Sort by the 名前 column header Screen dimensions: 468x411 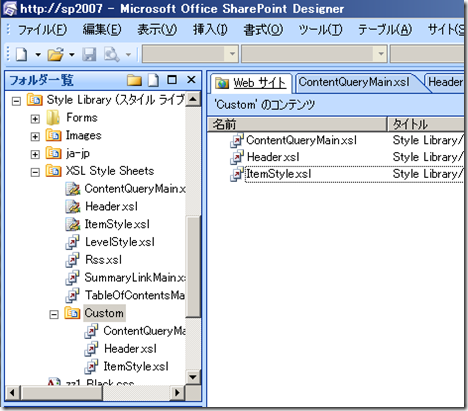(x=297, y=124)
